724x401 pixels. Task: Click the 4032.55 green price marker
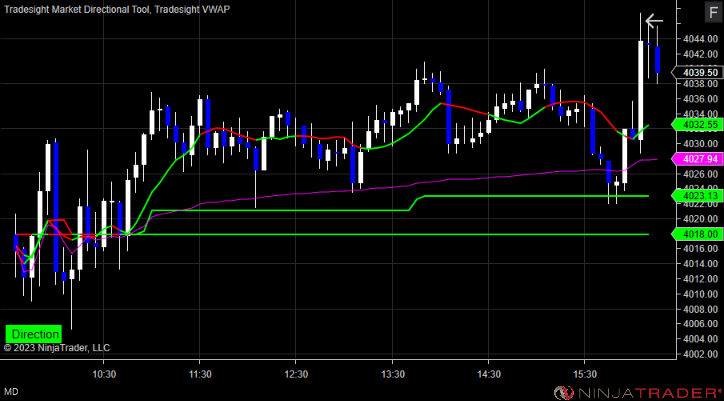(698, 125)
